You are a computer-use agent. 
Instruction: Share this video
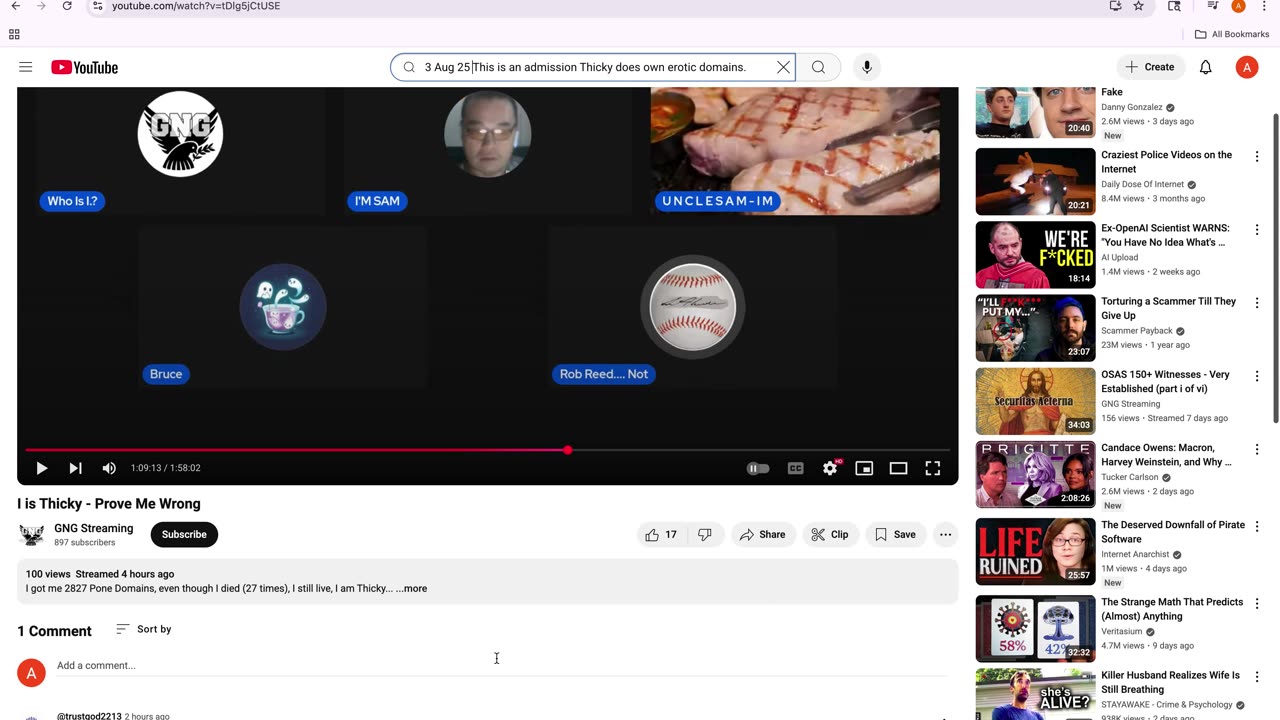click(x=763, y=535)
